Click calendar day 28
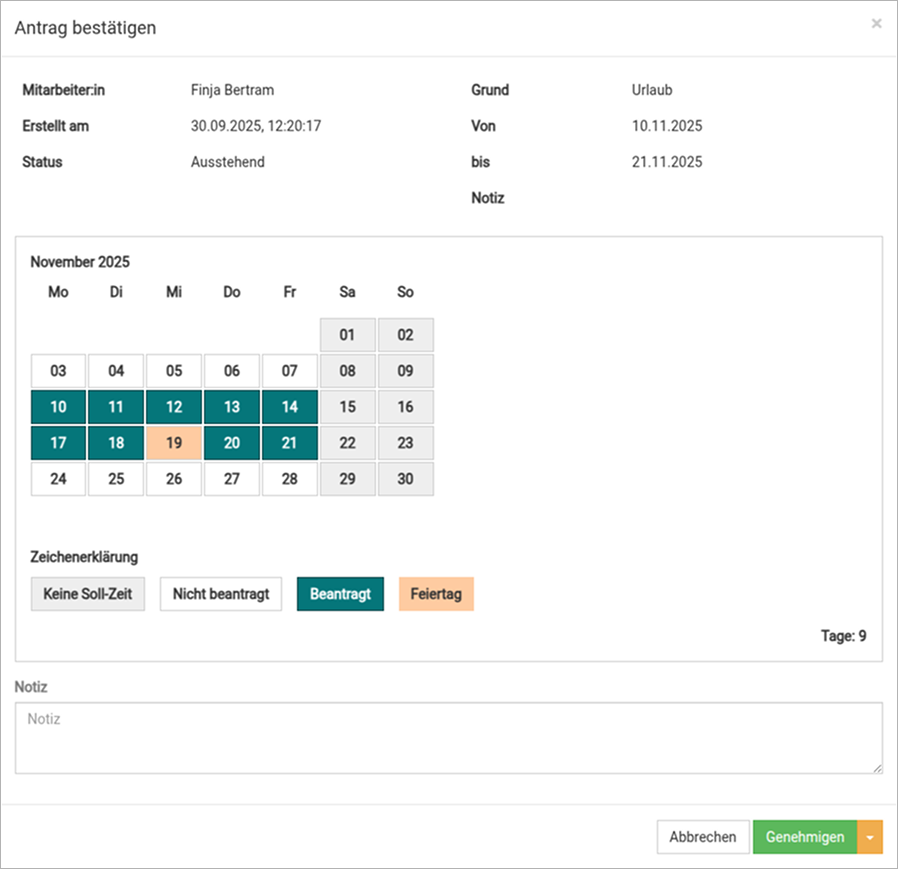898x869 pixels. pyautogui.click(x=290, y=479)
